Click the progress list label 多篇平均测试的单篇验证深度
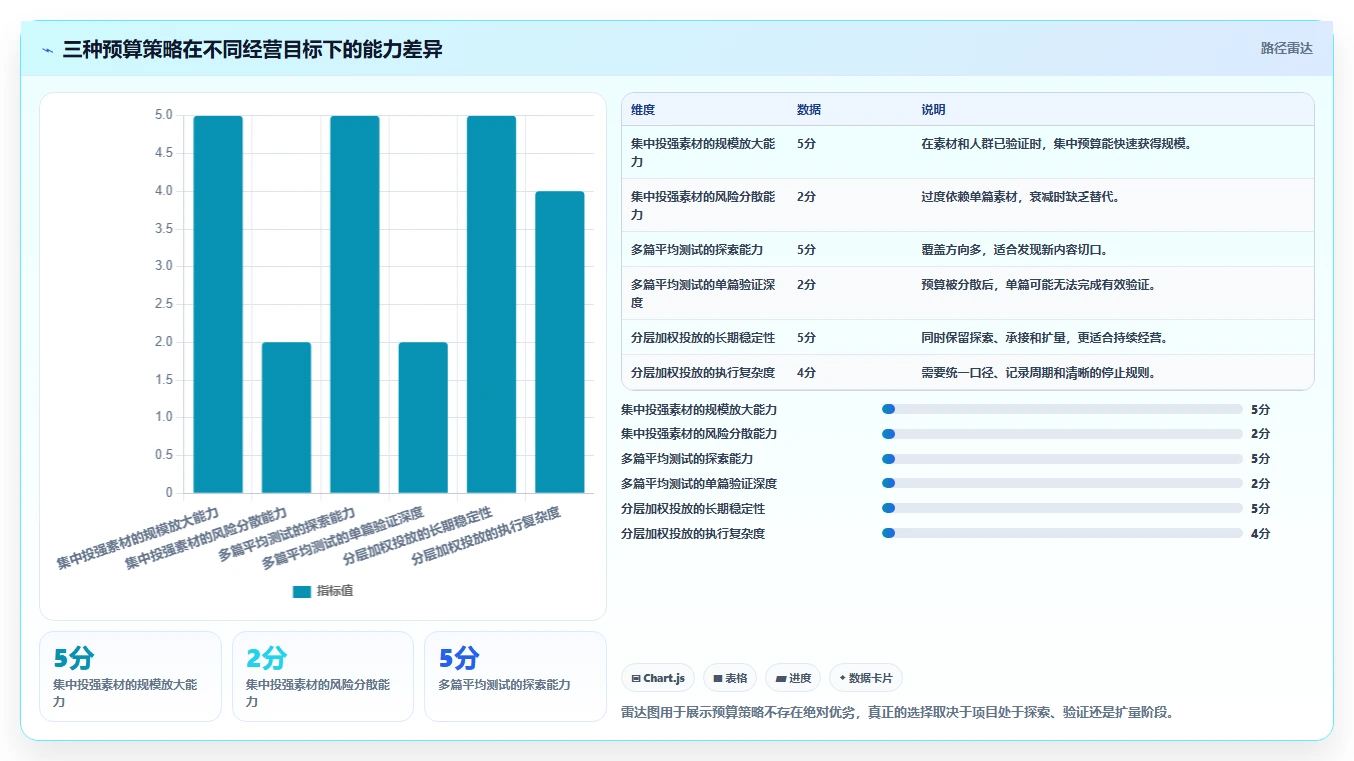The image size is (1354, 761). pyautogui.click(x=699, y=484)
